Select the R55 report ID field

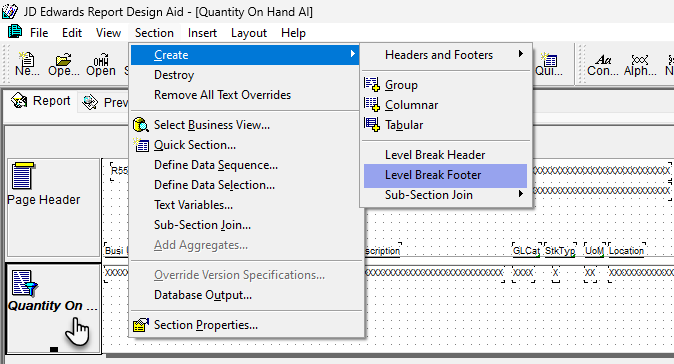click(119, 171)
